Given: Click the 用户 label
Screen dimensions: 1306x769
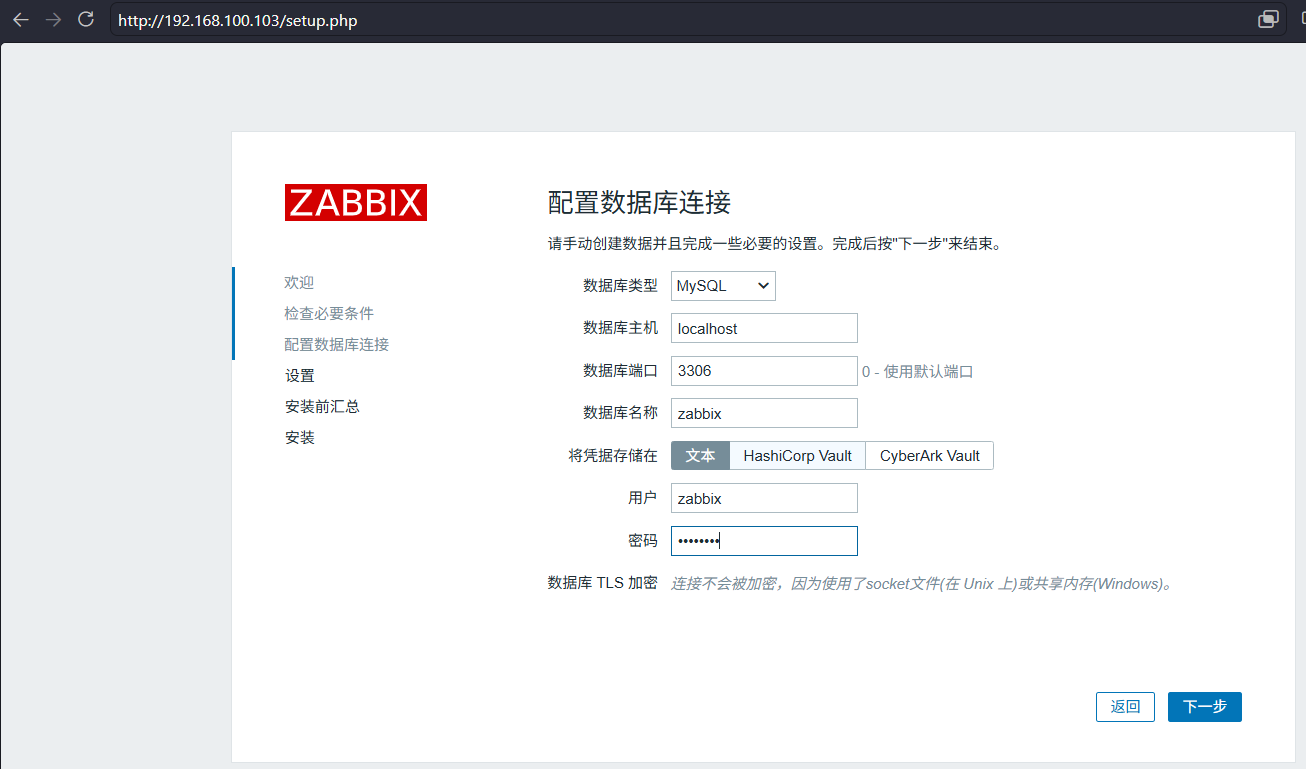Looking at the screenshot, I should [x=643, y=498].
